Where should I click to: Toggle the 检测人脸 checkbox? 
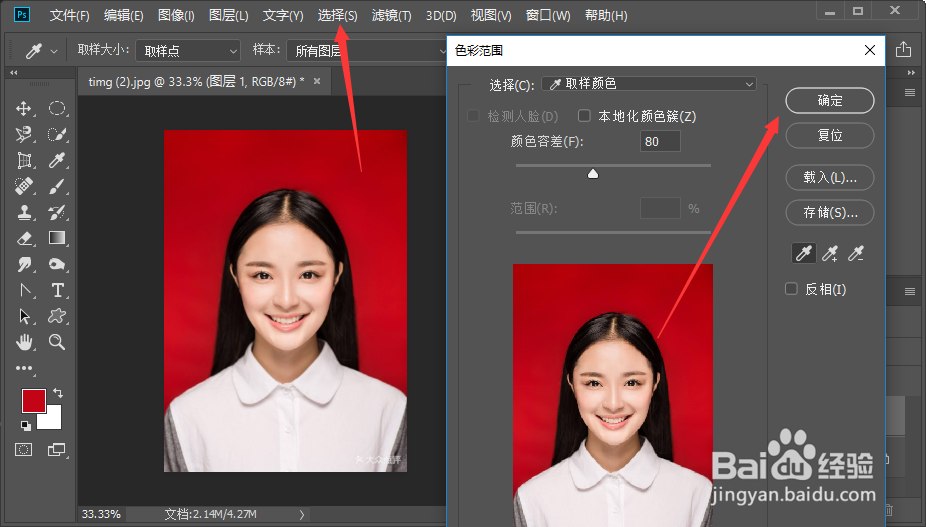473,115
